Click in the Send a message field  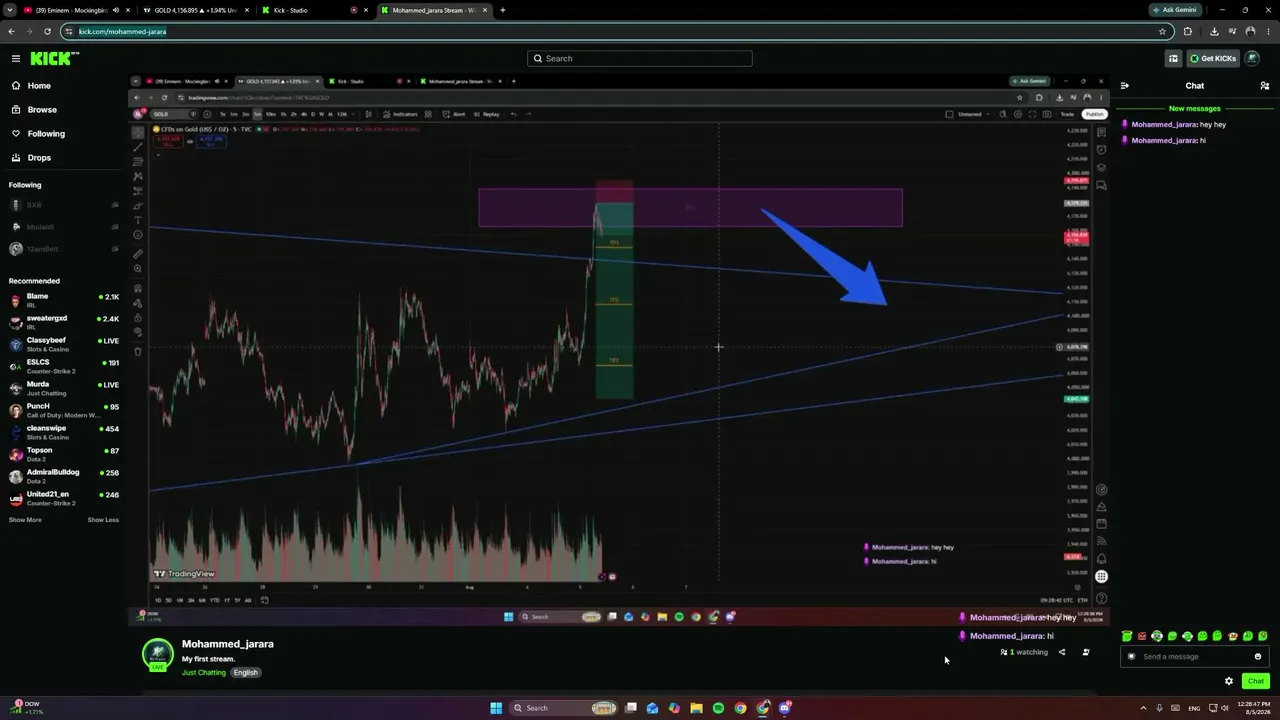click(1195, 657)
